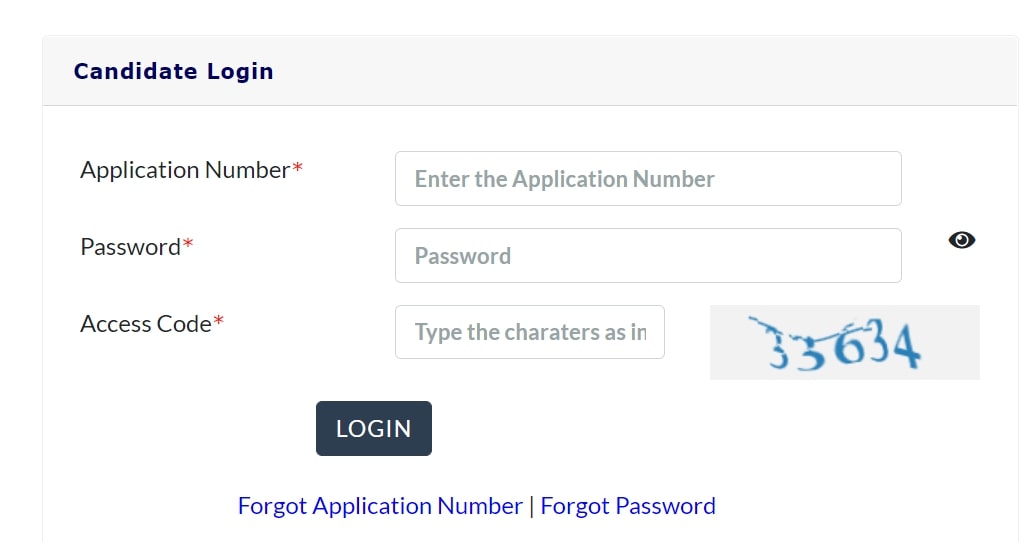Open the Forgot Application Number link
Viewport: 1023px width, 542px height.
380,506
